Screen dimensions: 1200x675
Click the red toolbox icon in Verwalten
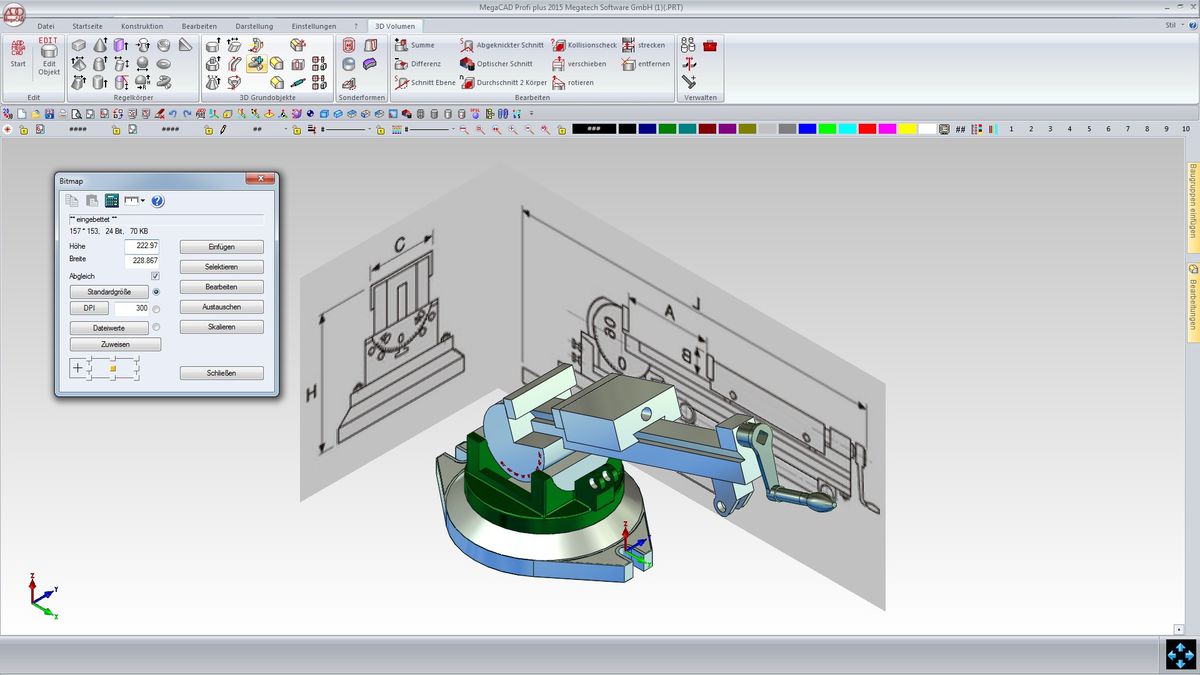coord(710,46)
